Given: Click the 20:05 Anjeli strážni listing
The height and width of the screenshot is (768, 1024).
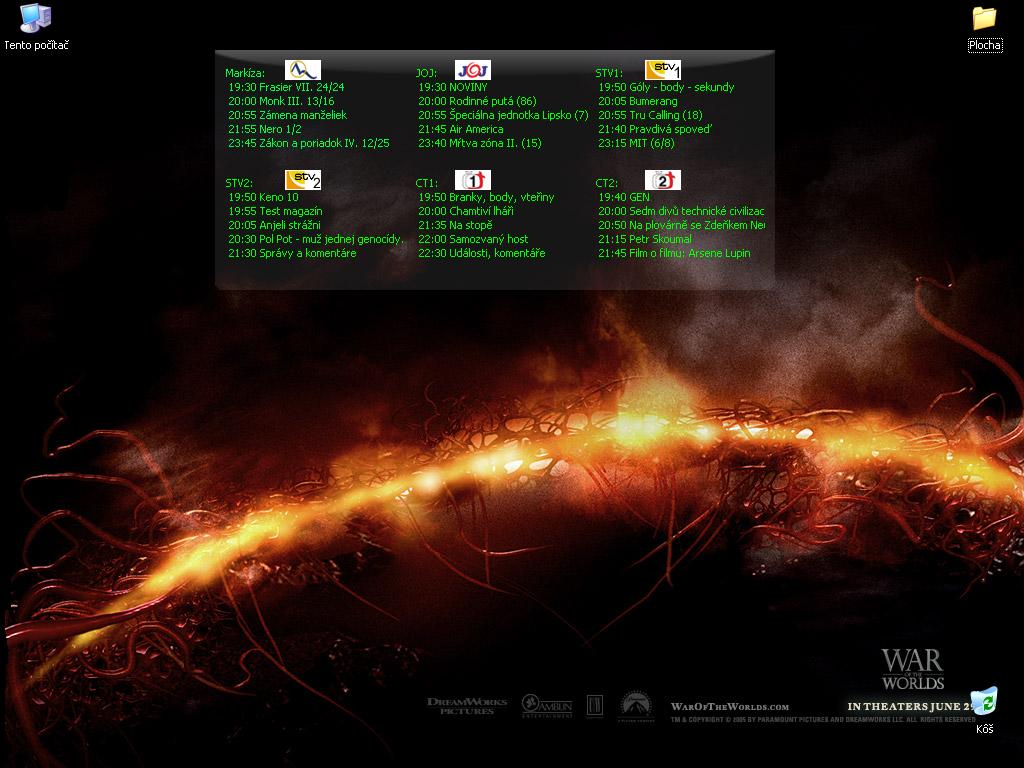Looking at the screenshot, I should pyautogui.click(x=274, y=225).
